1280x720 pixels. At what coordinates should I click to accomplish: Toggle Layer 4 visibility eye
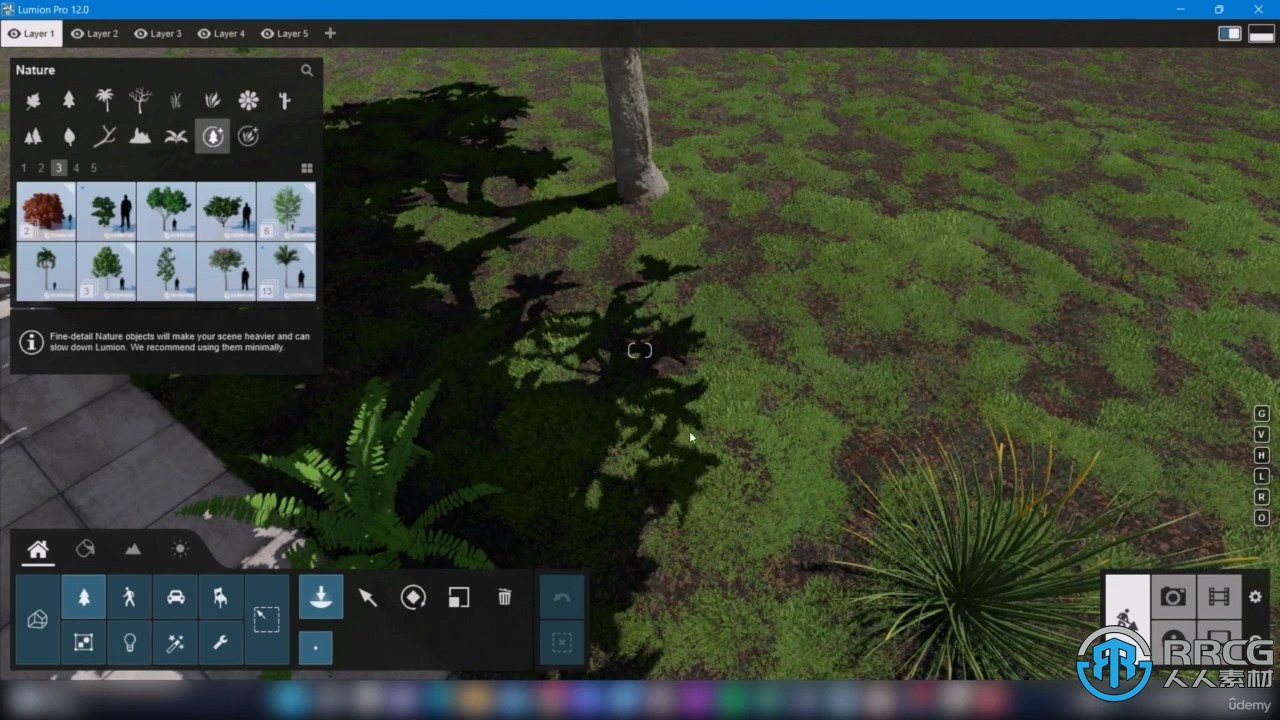[204, 33]
